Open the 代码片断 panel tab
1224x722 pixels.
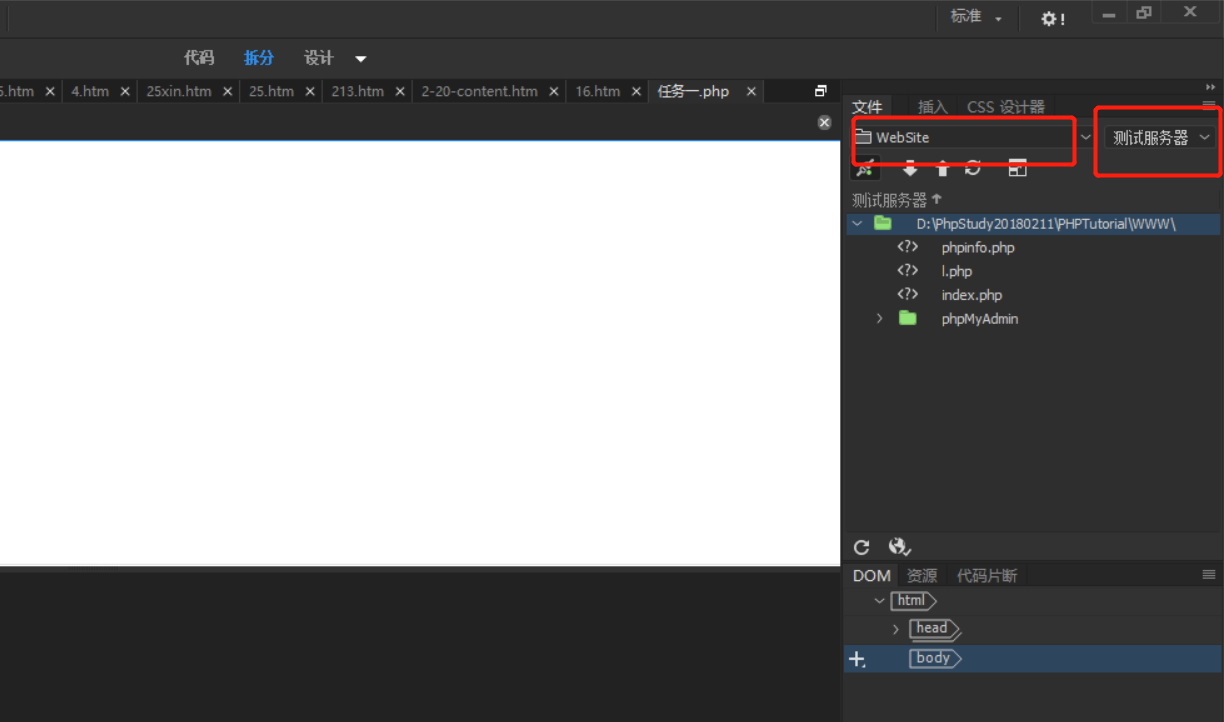987,576
